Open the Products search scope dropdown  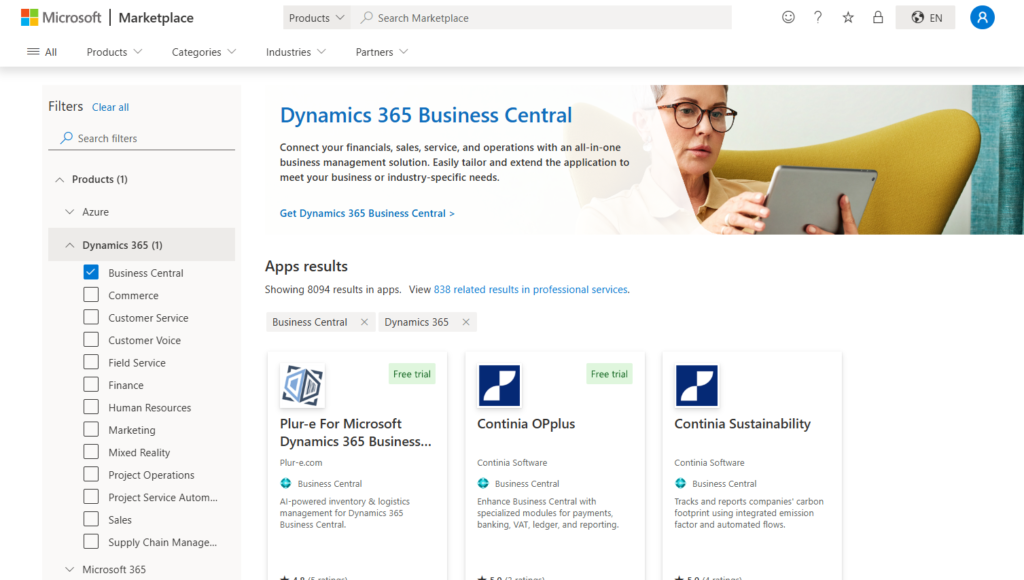(316, 18)
